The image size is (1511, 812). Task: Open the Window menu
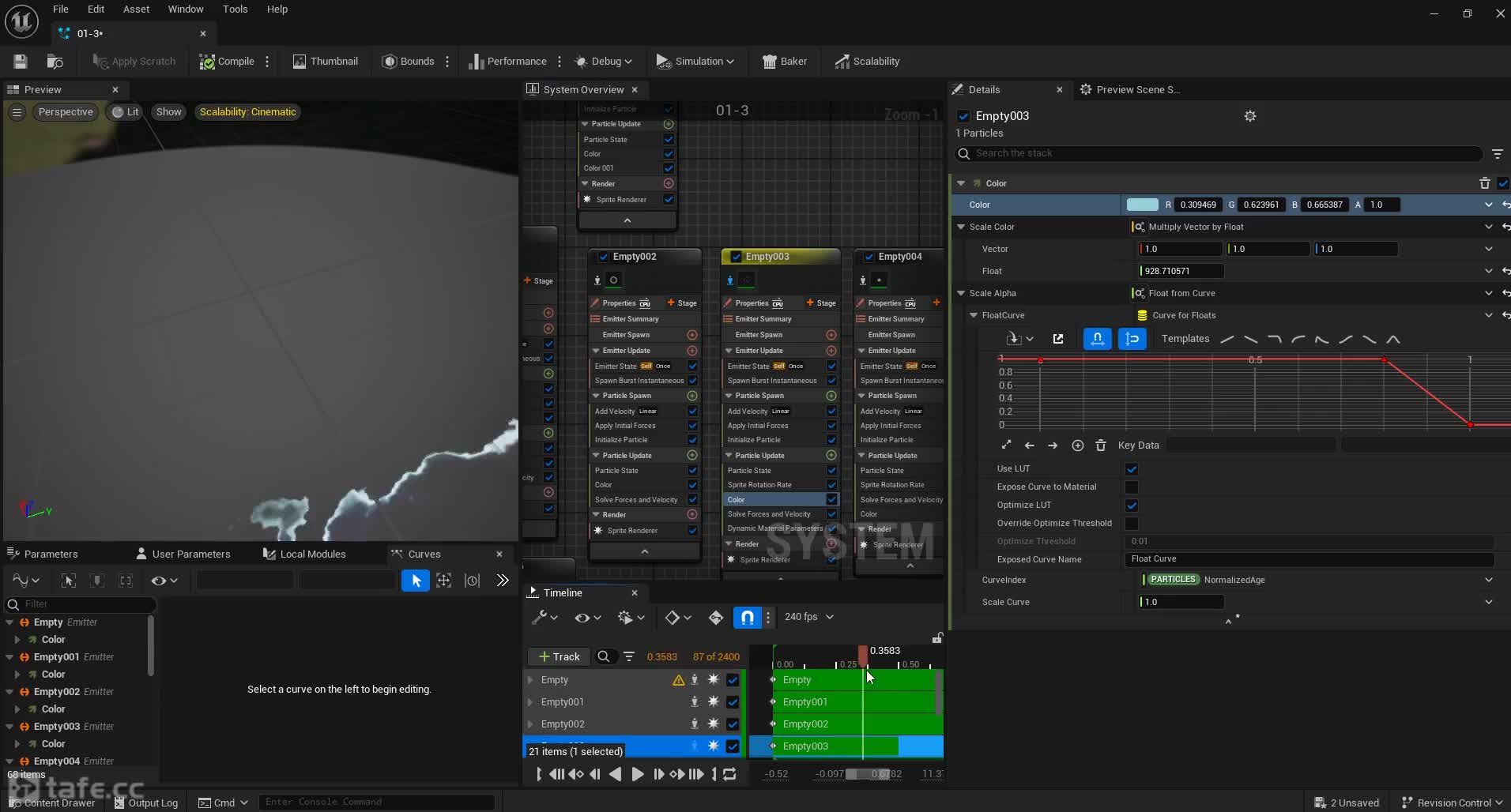(186, 9)
